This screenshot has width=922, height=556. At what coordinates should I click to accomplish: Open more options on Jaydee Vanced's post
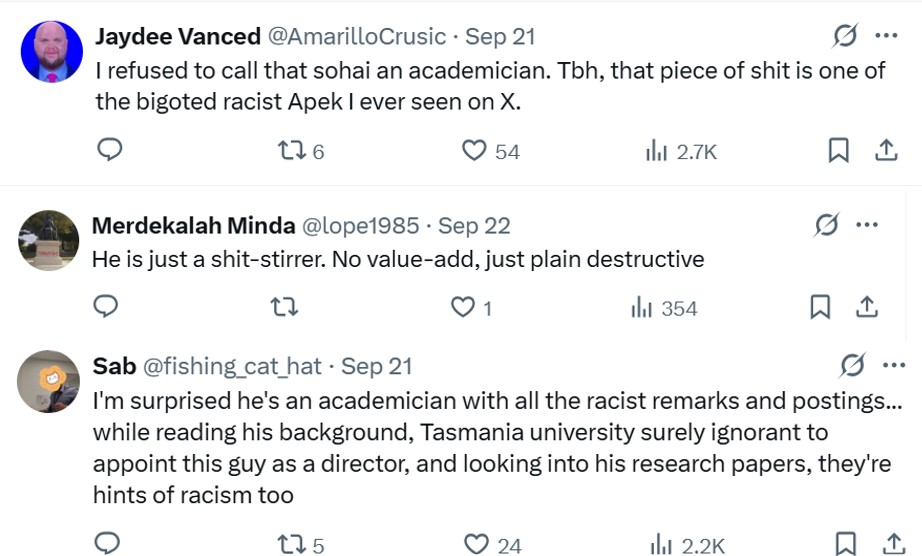click(x=886, y=36)
